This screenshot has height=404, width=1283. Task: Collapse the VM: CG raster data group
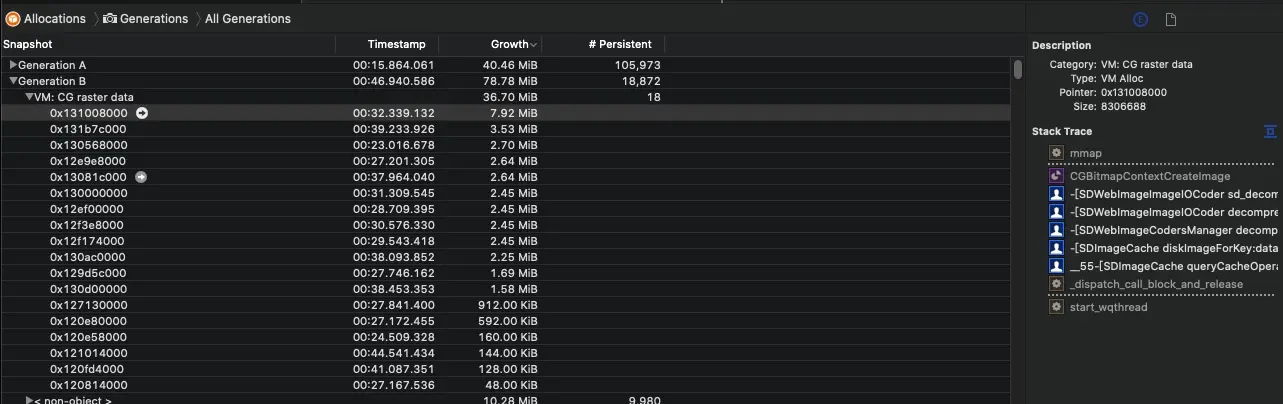point(30,97)
